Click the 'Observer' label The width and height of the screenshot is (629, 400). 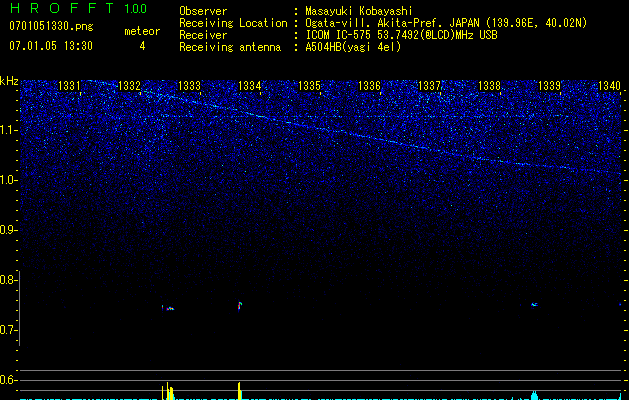point(203,11)
